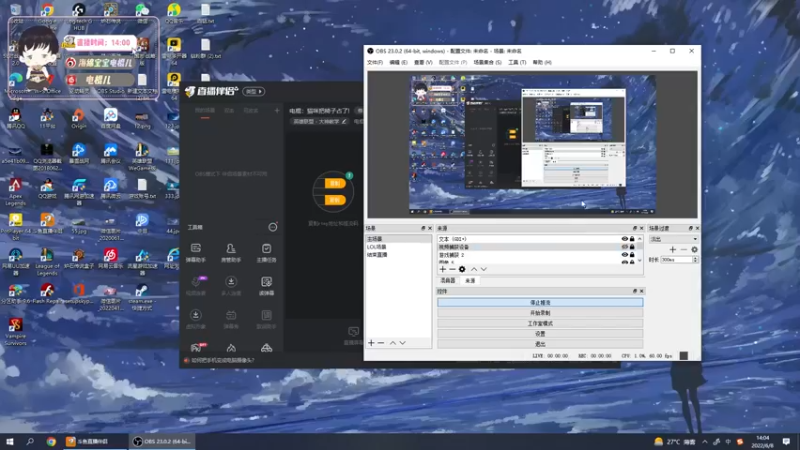Move selected scene down arrow
The image size is (800, 450).
point(403,343)
